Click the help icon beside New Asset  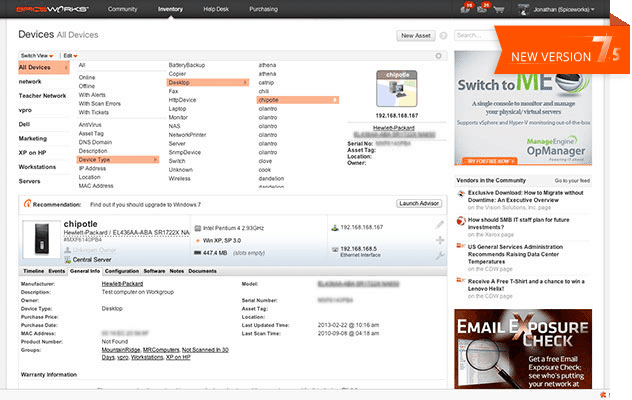(x=443, y=35)
